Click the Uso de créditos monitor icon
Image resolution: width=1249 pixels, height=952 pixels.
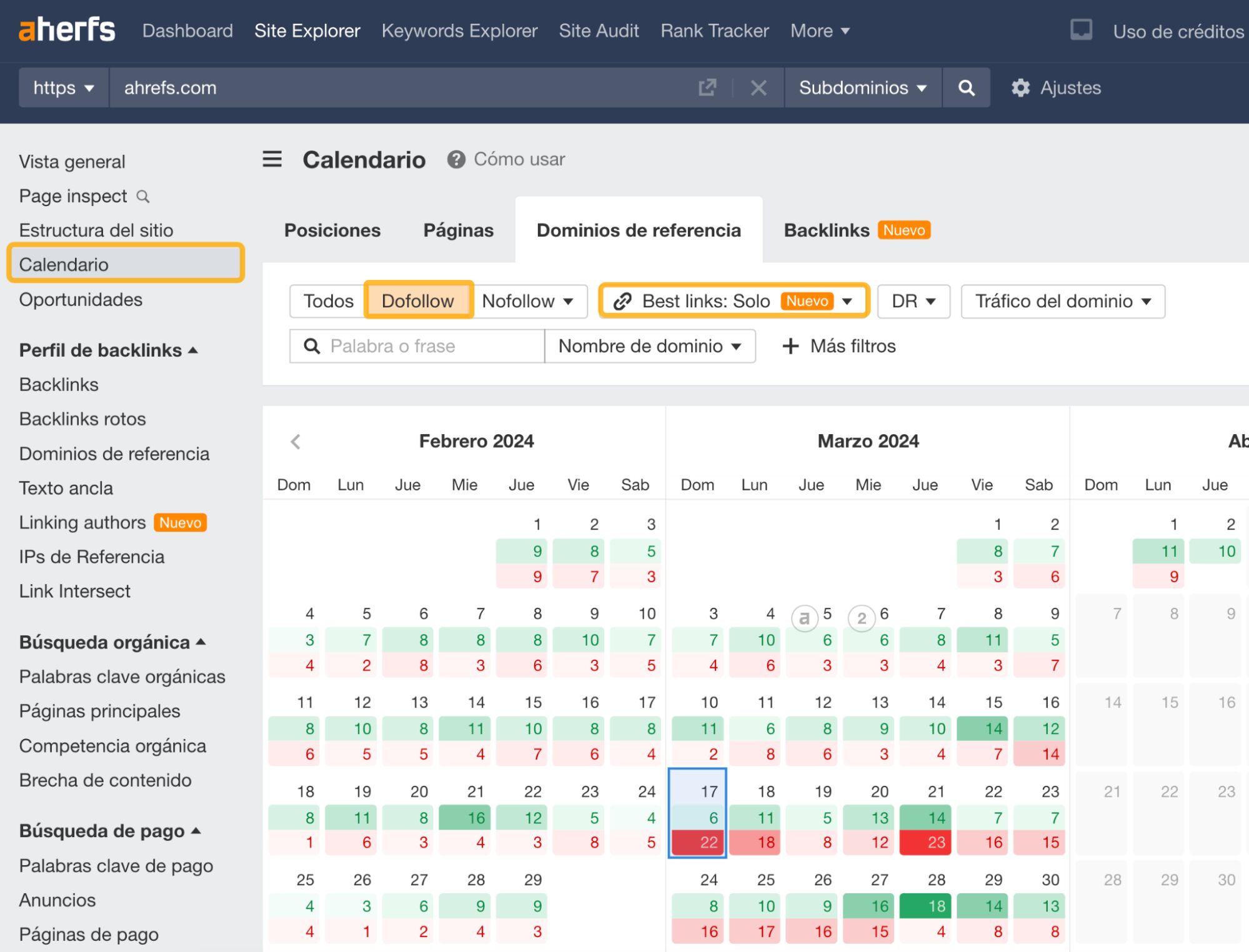pyautogui.click(x=1080, y=29)
